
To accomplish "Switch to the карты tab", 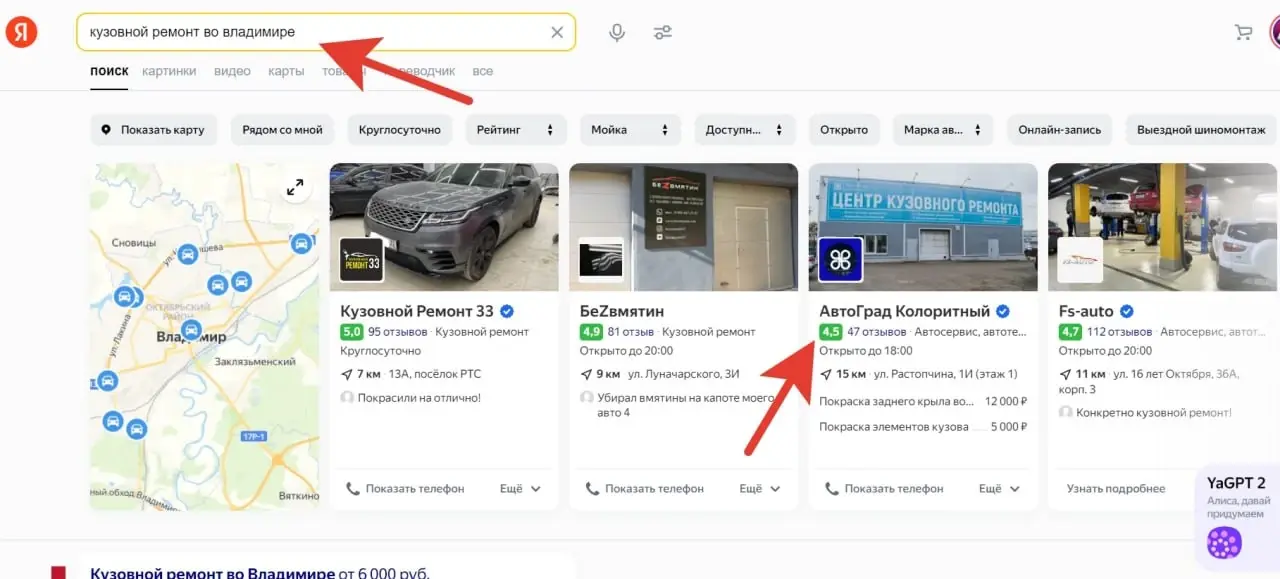I will tap(286, 71).
